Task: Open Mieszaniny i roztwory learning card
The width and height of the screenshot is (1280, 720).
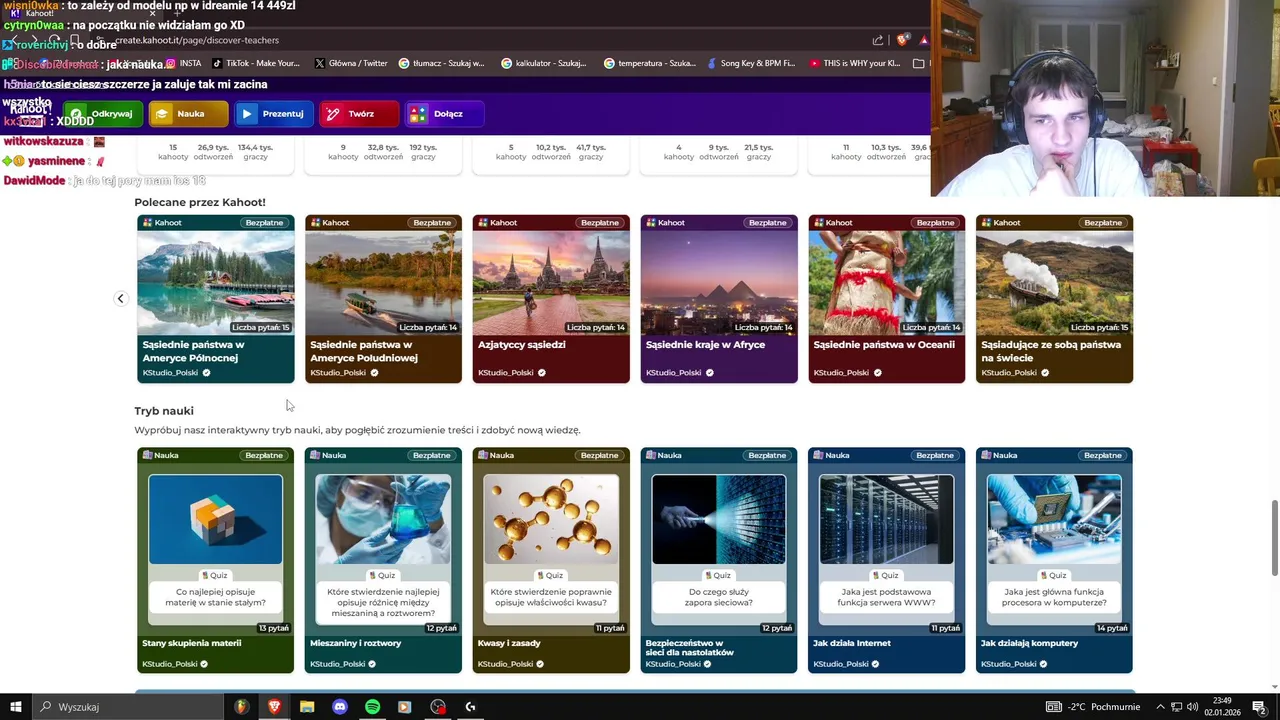Action: [x=383, y=560]
